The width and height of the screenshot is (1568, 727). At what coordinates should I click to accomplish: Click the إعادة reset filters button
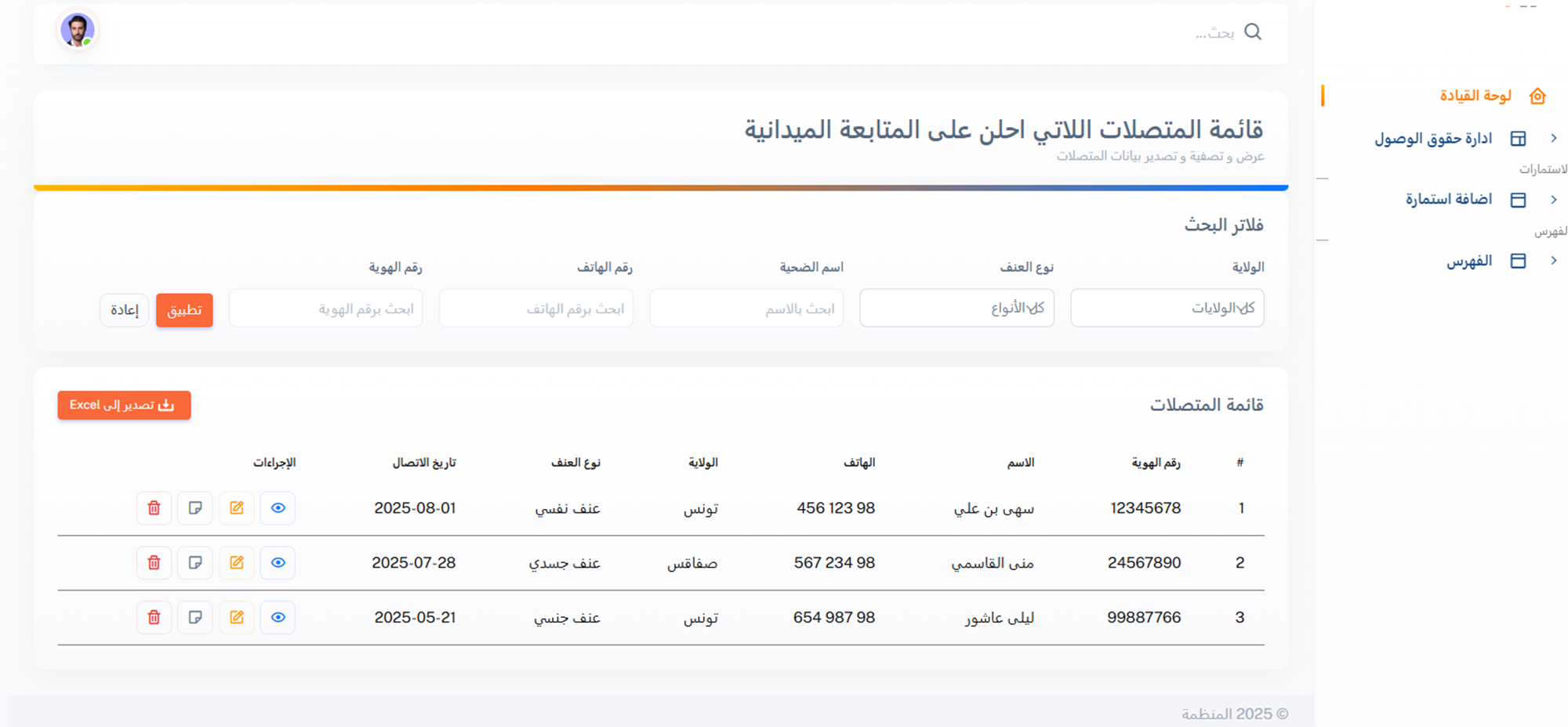click(x=124, y=311)
